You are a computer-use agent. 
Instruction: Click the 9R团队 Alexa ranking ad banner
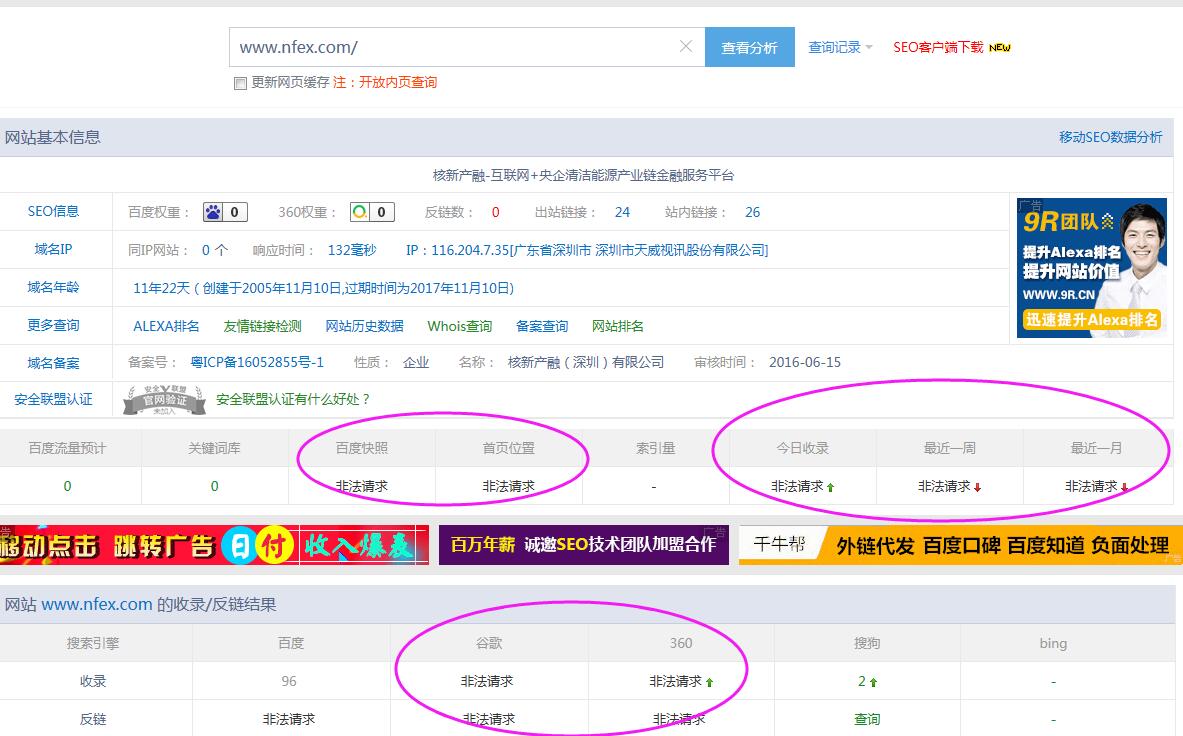[1092, 268]
